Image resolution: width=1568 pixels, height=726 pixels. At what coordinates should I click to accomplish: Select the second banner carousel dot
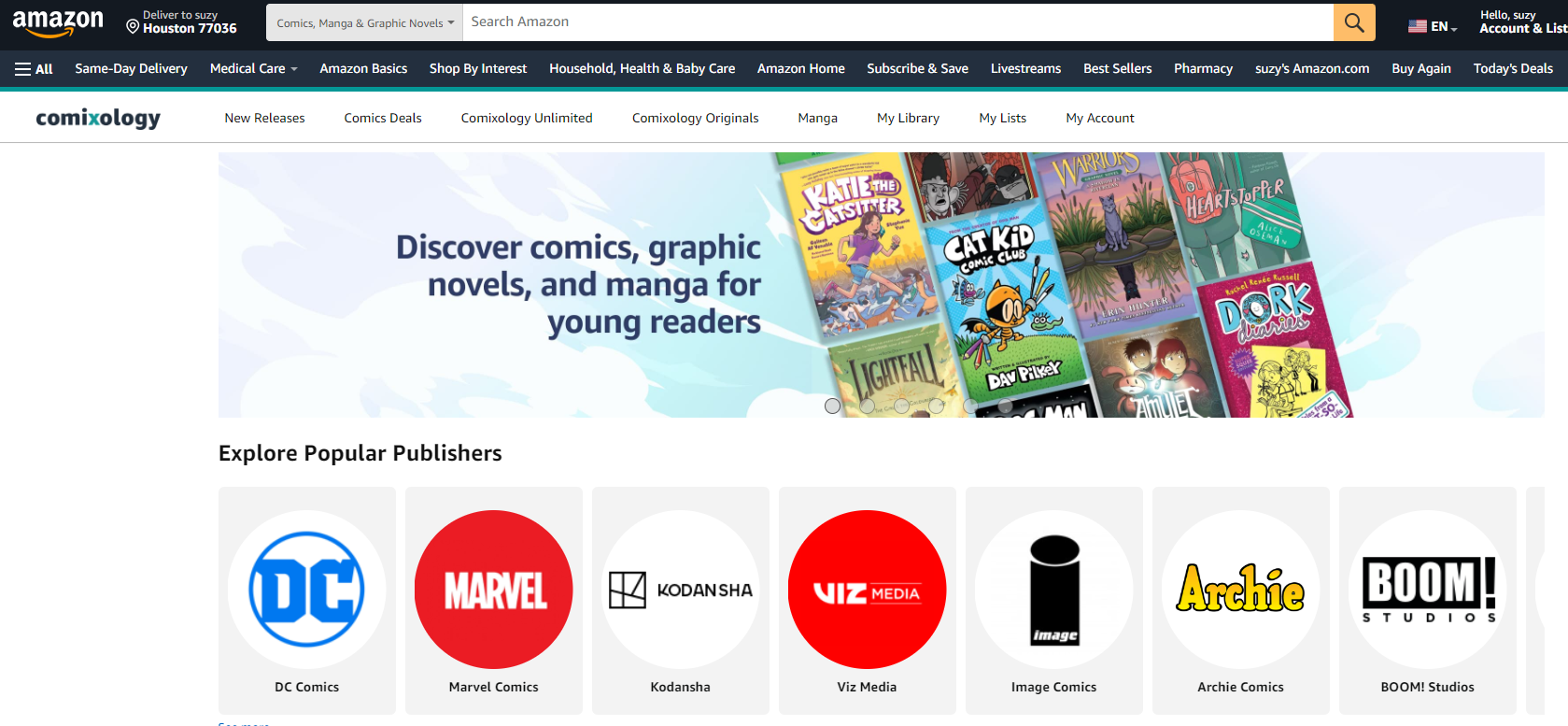tap(868, 406)
